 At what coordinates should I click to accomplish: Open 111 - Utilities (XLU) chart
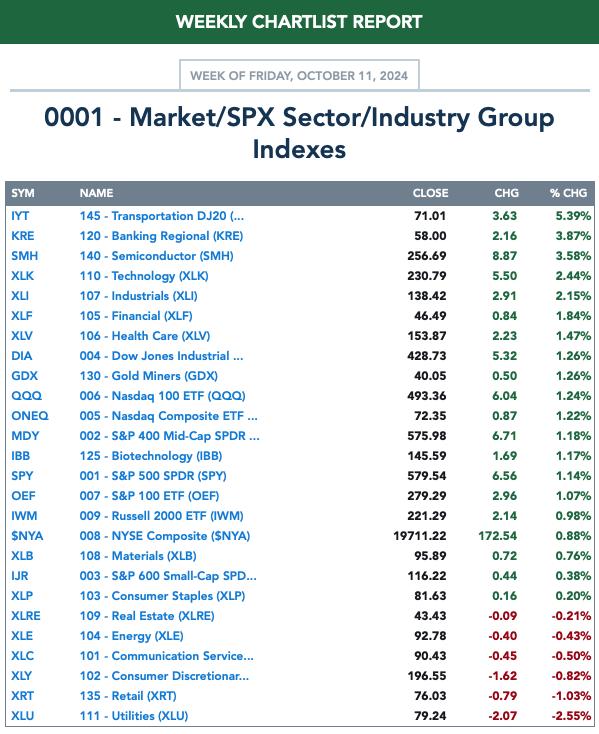pos(134,716)
